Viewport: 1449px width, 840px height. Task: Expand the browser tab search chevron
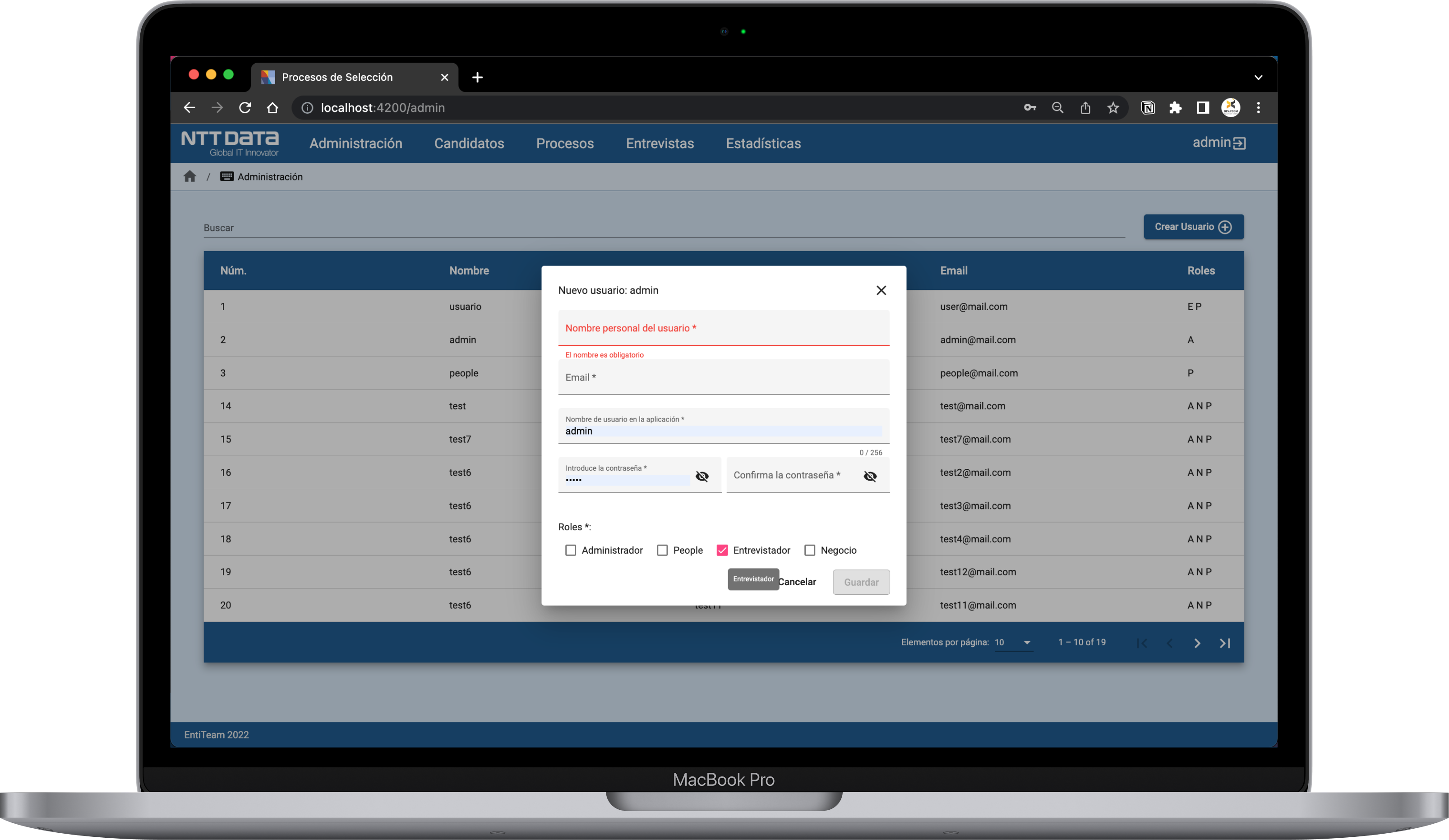[1258, 77]
